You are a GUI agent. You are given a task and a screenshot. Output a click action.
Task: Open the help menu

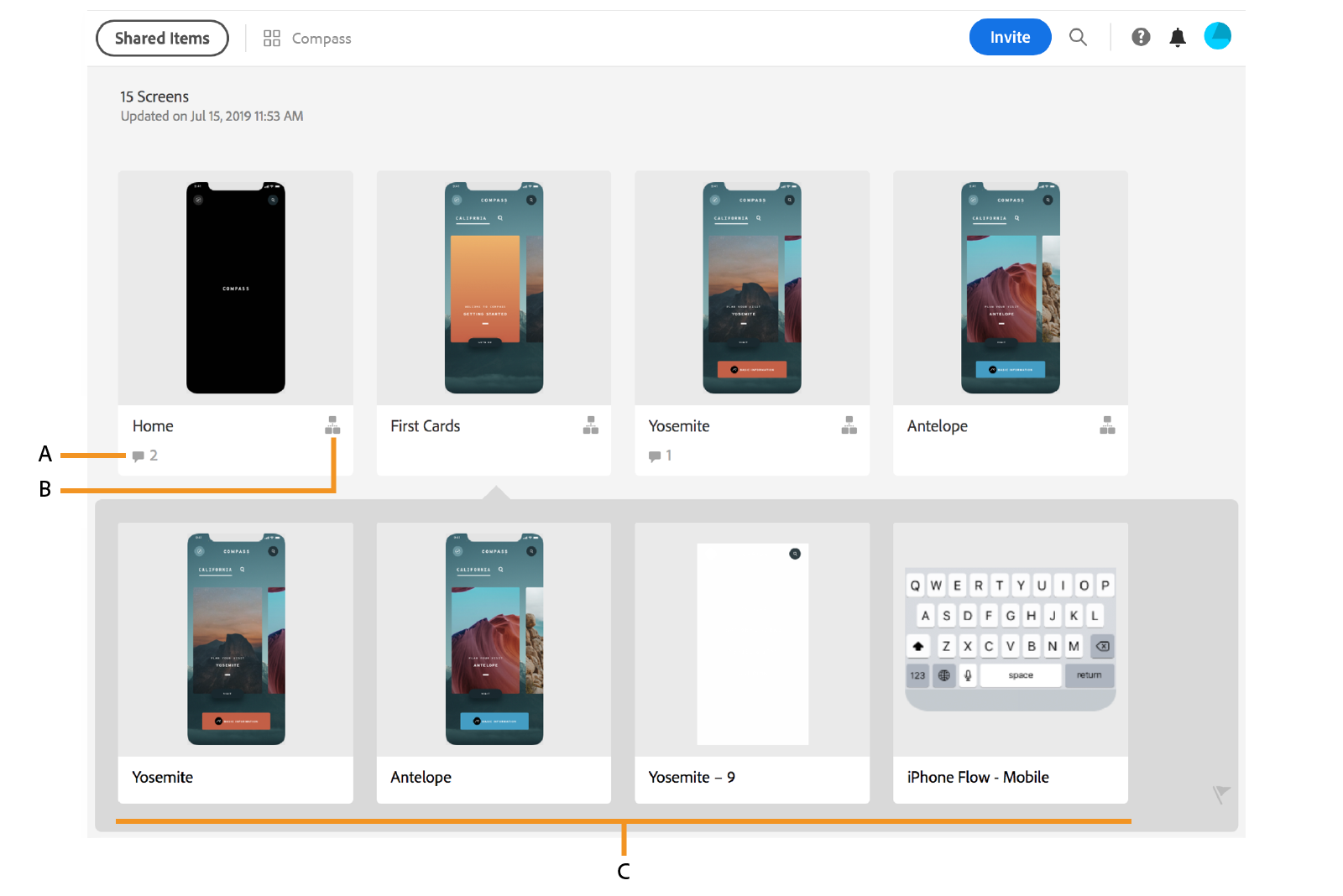pyautogui.click(x=1141, y=36)
